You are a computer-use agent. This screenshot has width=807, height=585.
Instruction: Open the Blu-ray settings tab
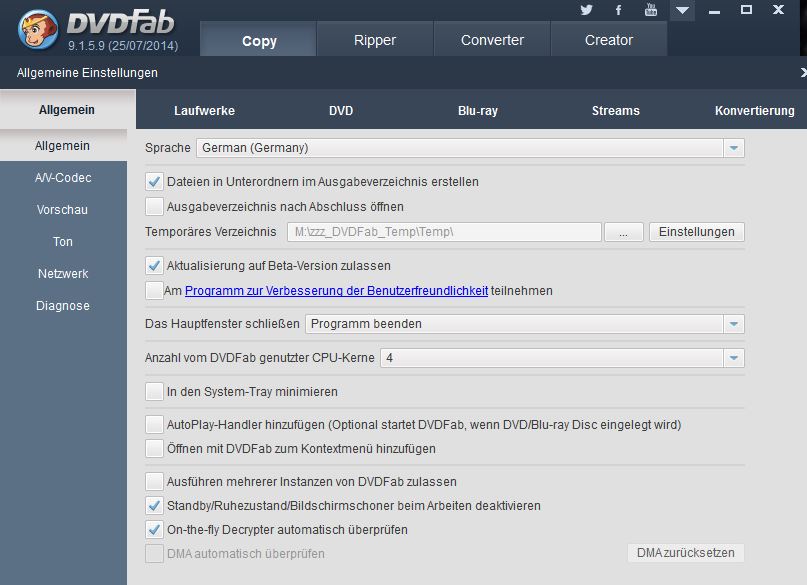tap(477, 111)
